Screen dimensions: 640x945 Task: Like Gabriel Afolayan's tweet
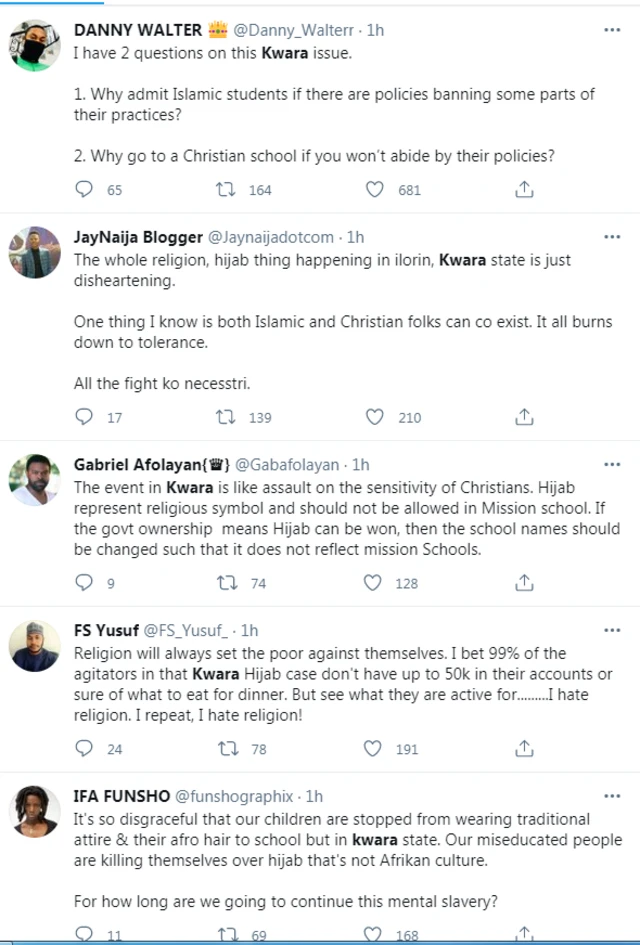[x=373, y=583]
